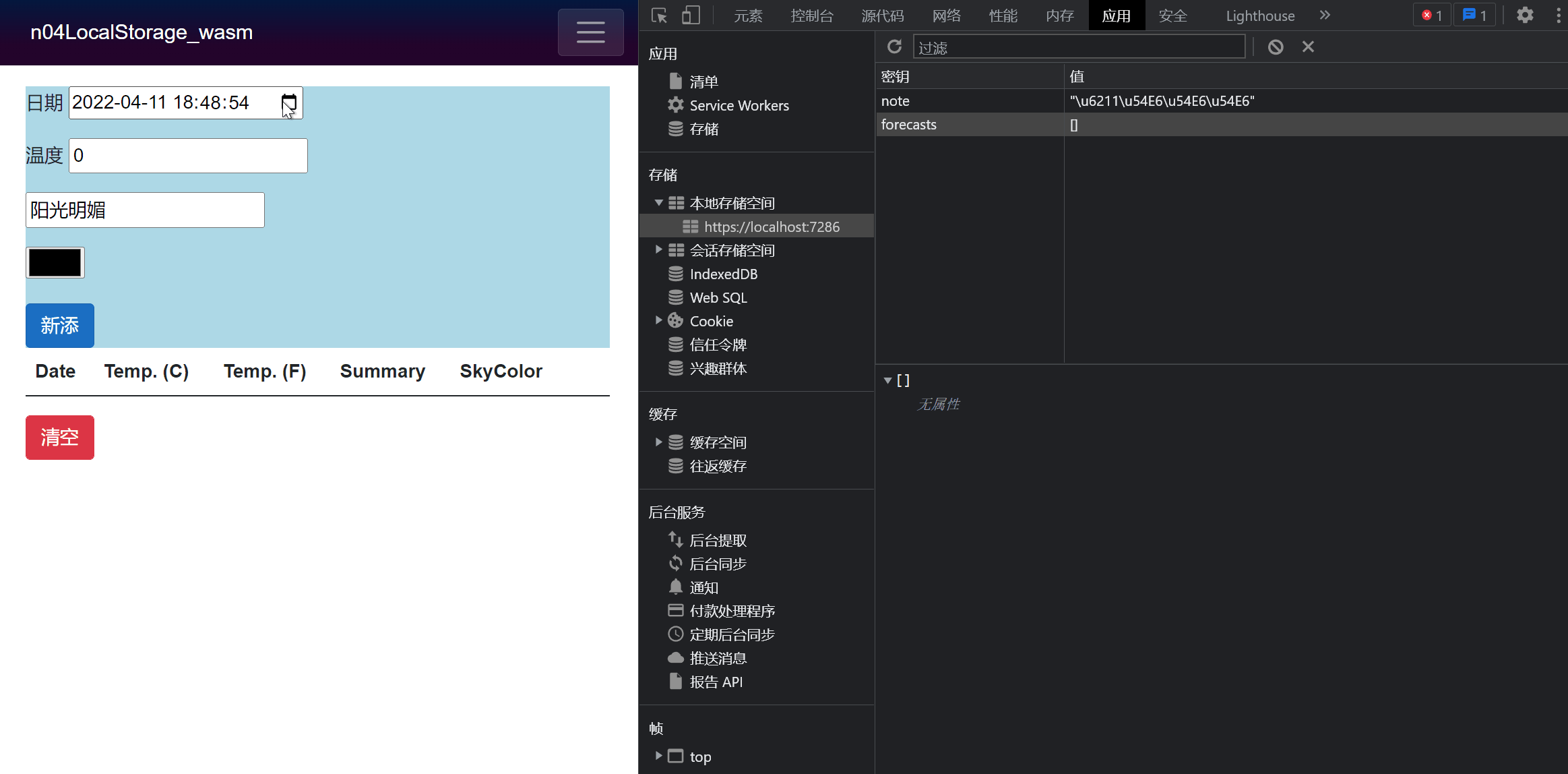Select the note storage row
This screenshot has height=774, width=1568.
[1222, 100]
